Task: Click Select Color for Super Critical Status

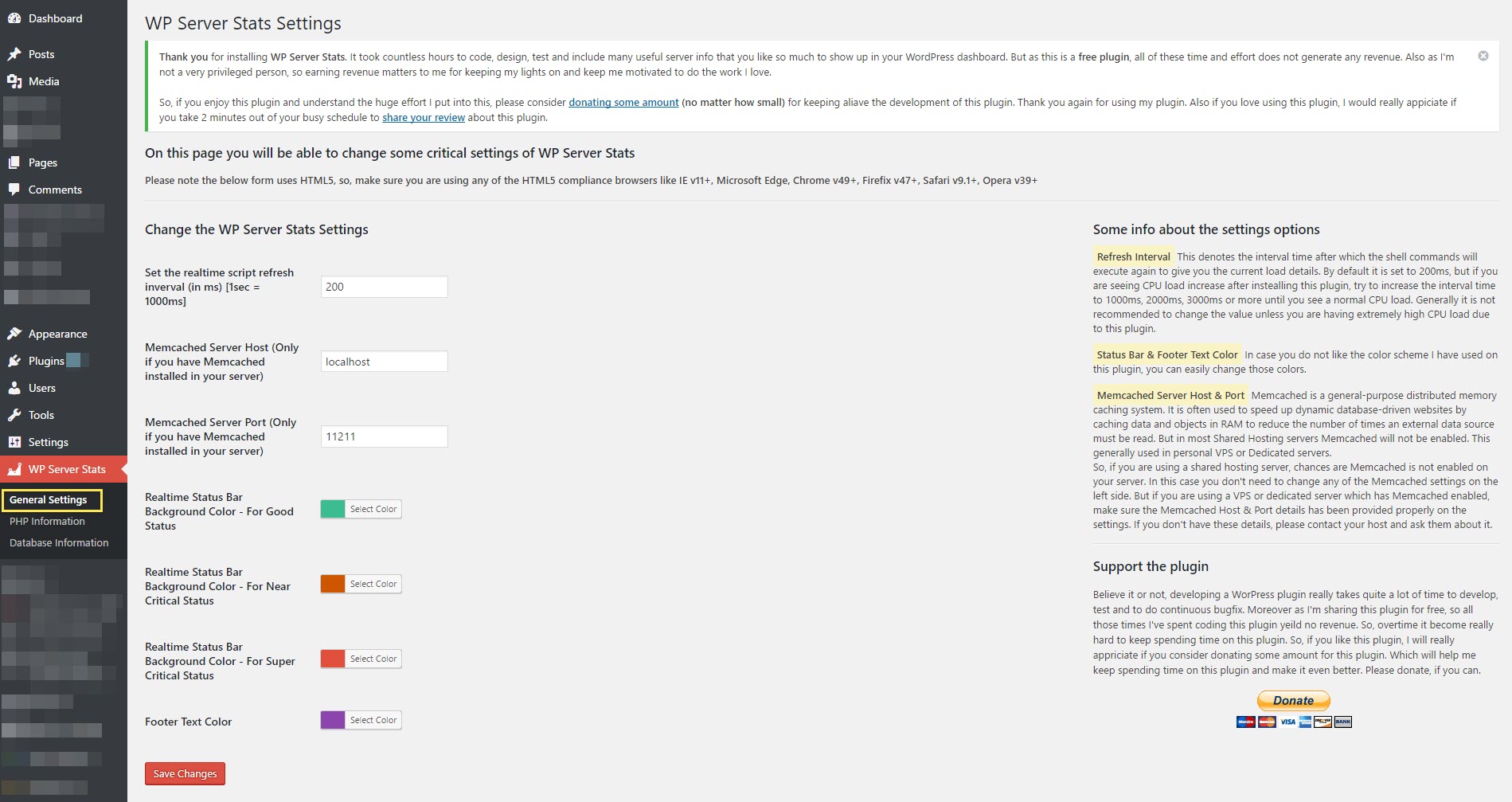Action: pyautogui.click(x=373, y=659)
